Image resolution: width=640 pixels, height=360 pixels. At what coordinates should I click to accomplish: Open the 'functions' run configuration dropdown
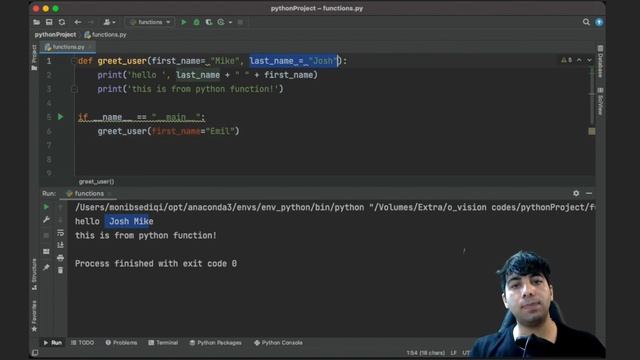pos(150,22)
